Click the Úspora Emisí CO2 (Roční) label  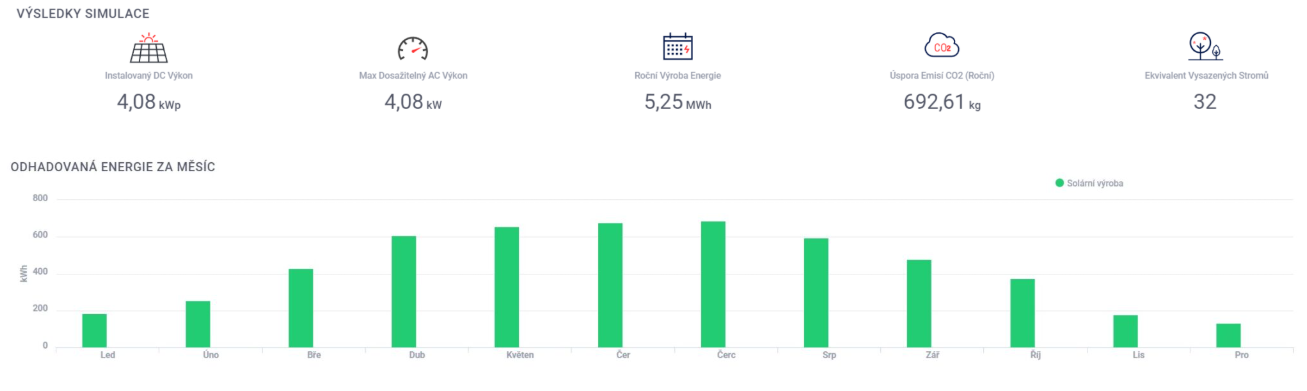click(941, 75)
